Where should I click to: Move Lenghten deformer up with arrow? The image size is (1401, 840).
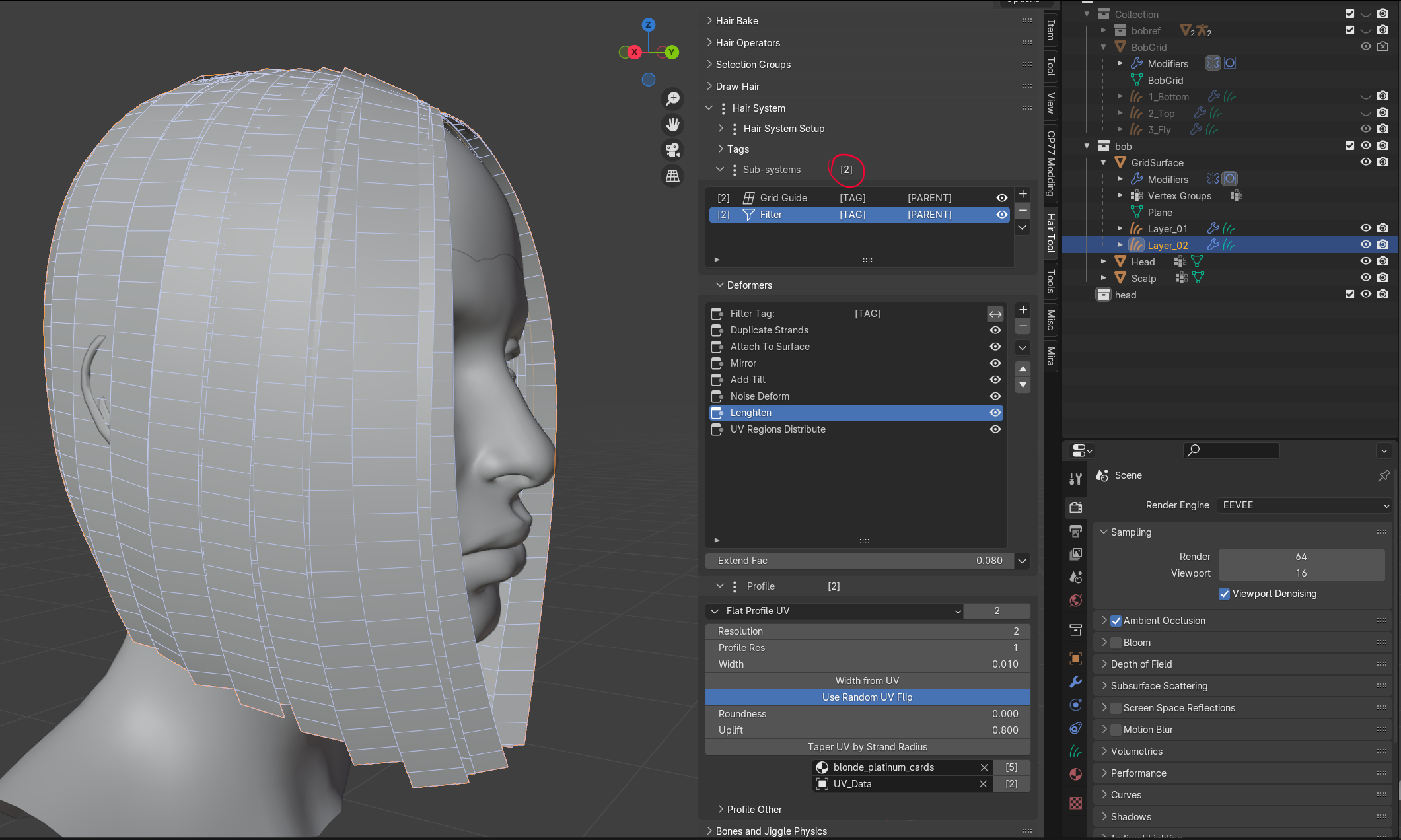1023,368
